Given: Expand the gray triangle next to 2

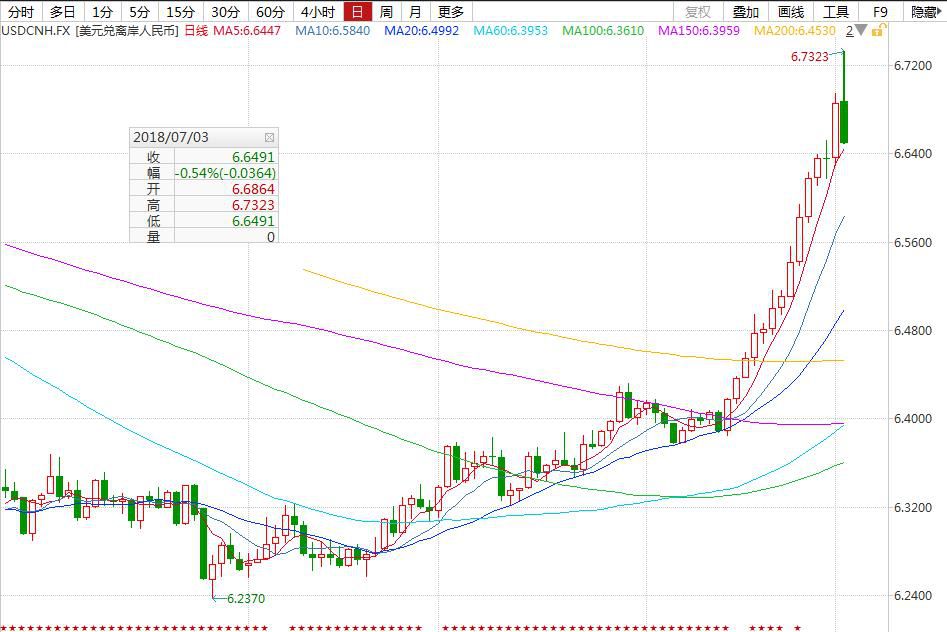Looking at the screenshot, I should [x=860, y=31].
